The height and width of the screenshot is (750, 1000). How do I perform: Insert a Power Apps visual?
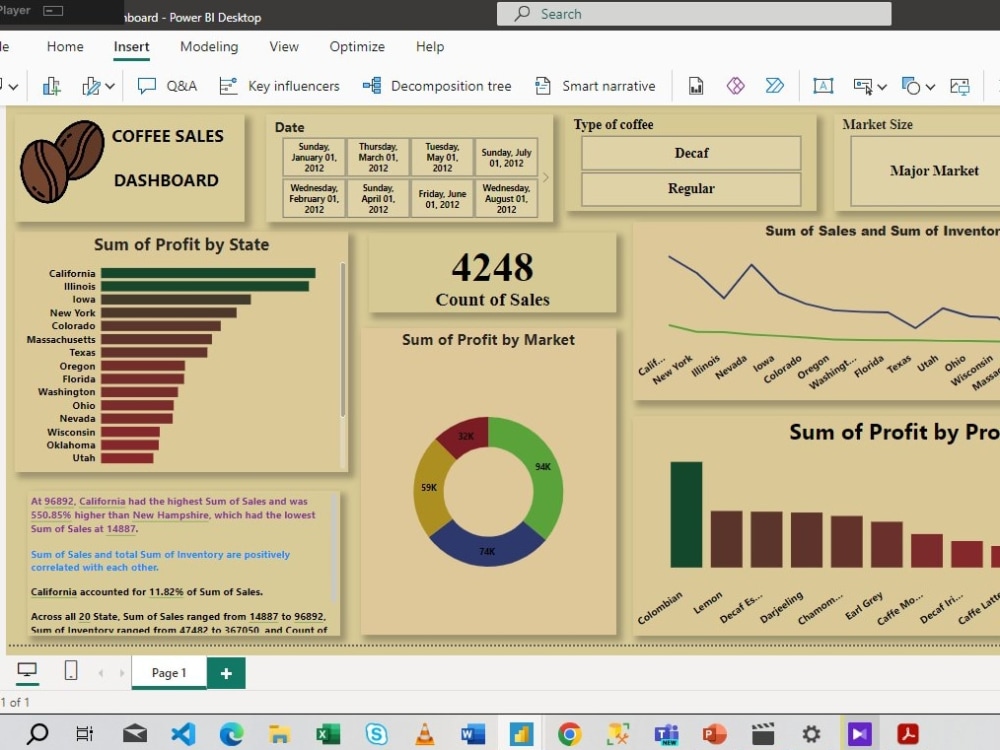(736, 86)
